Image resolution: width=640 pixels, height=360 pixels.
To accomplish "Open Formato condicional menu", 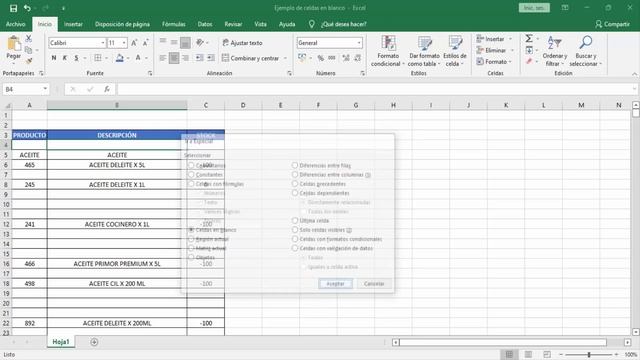I will (x=387, y=51).
